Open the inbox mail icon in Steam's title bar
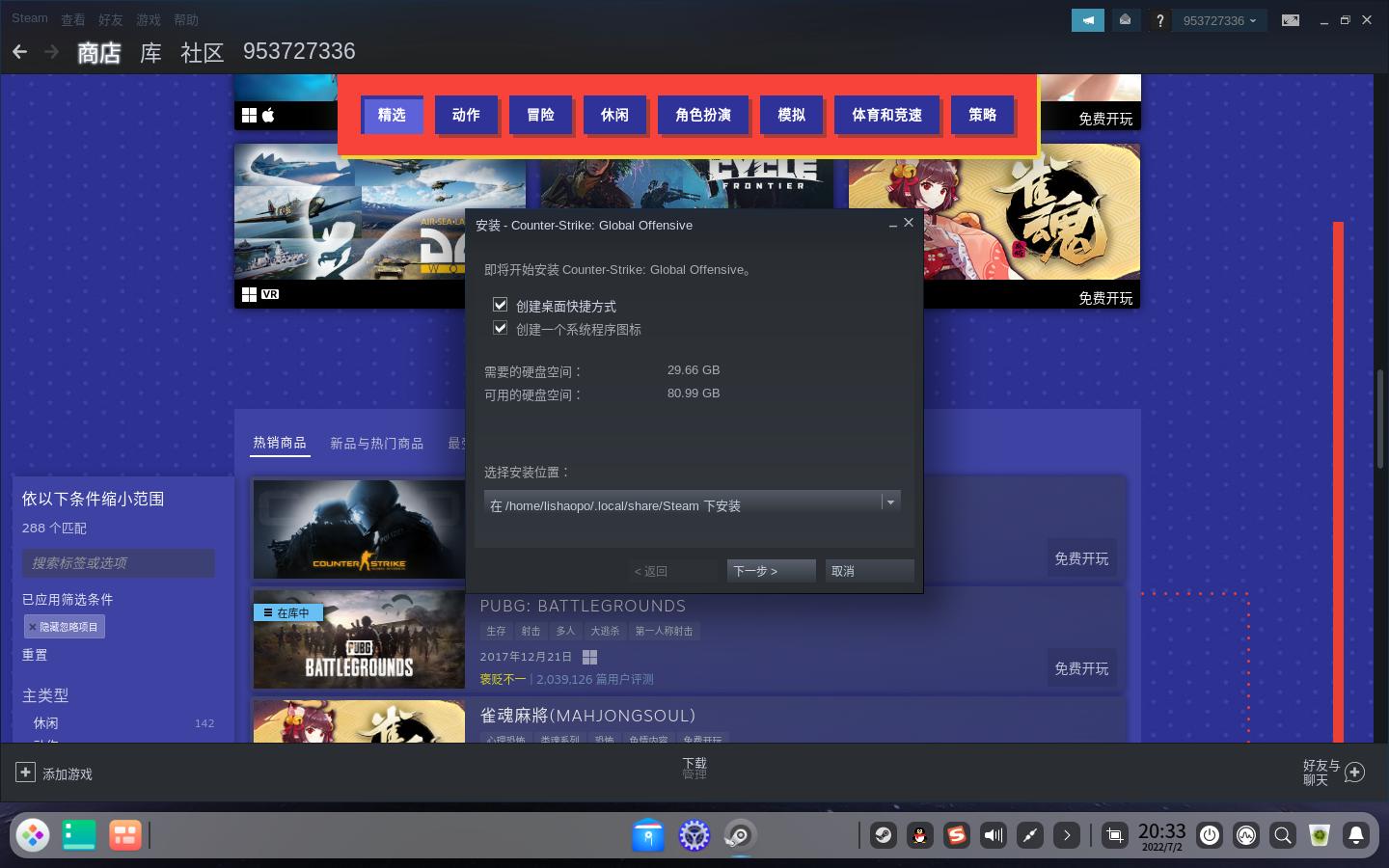The image size is (1389, 868). (x=1125, y=19)
